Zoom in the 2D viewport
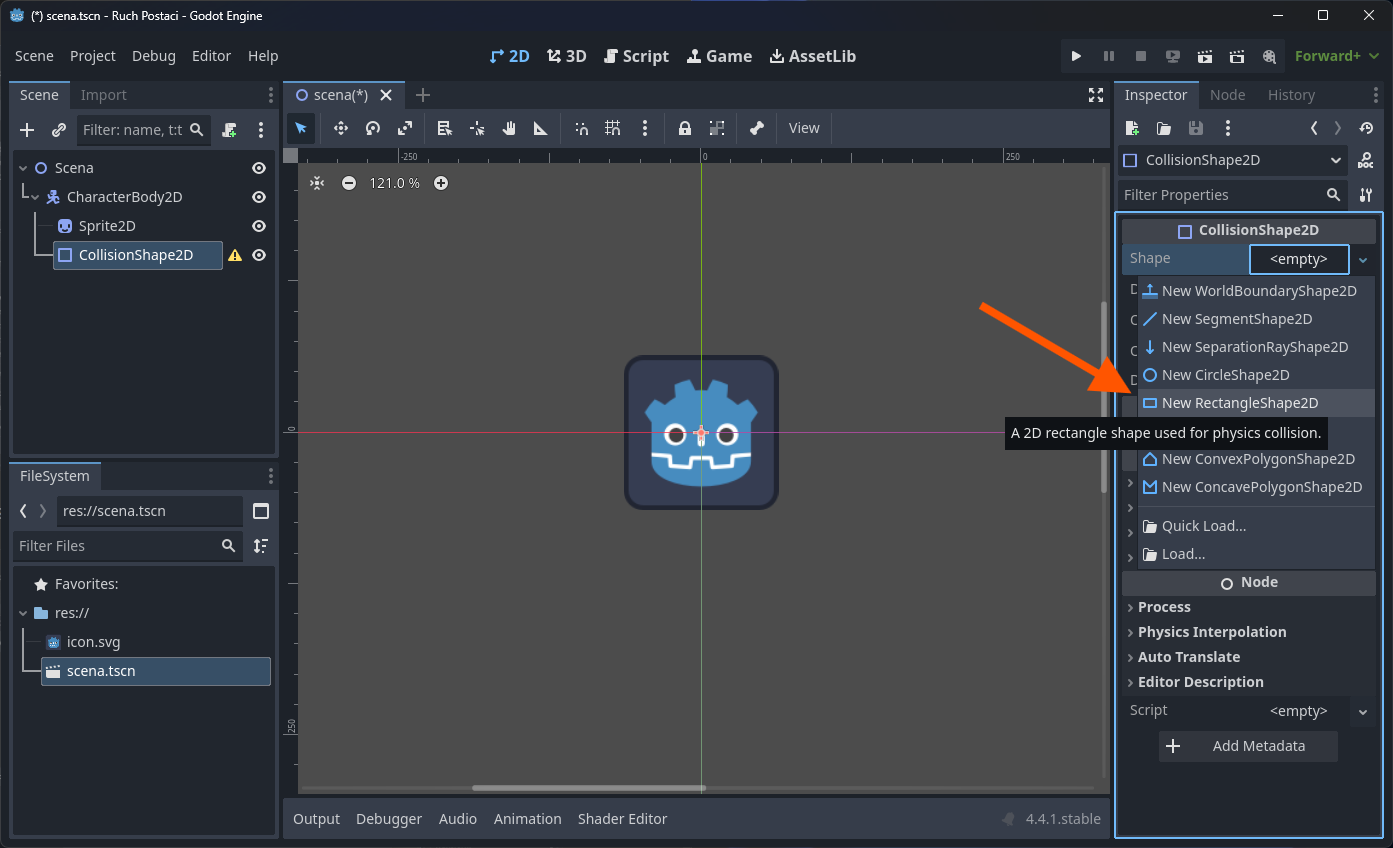The image size is (1393, 848). pyautogui.click(x=441, y=183)
